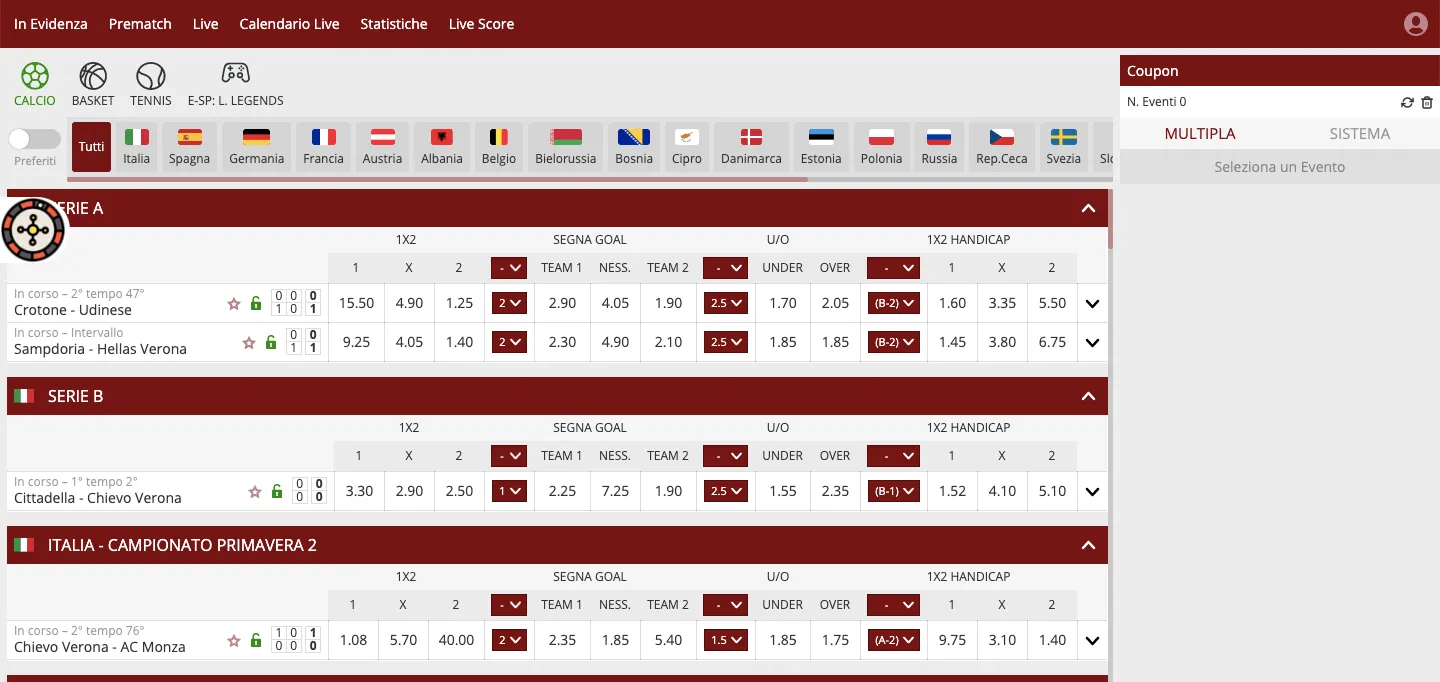Collapse the SERIE A section
1440x682 pixels.
point(1088,208)
